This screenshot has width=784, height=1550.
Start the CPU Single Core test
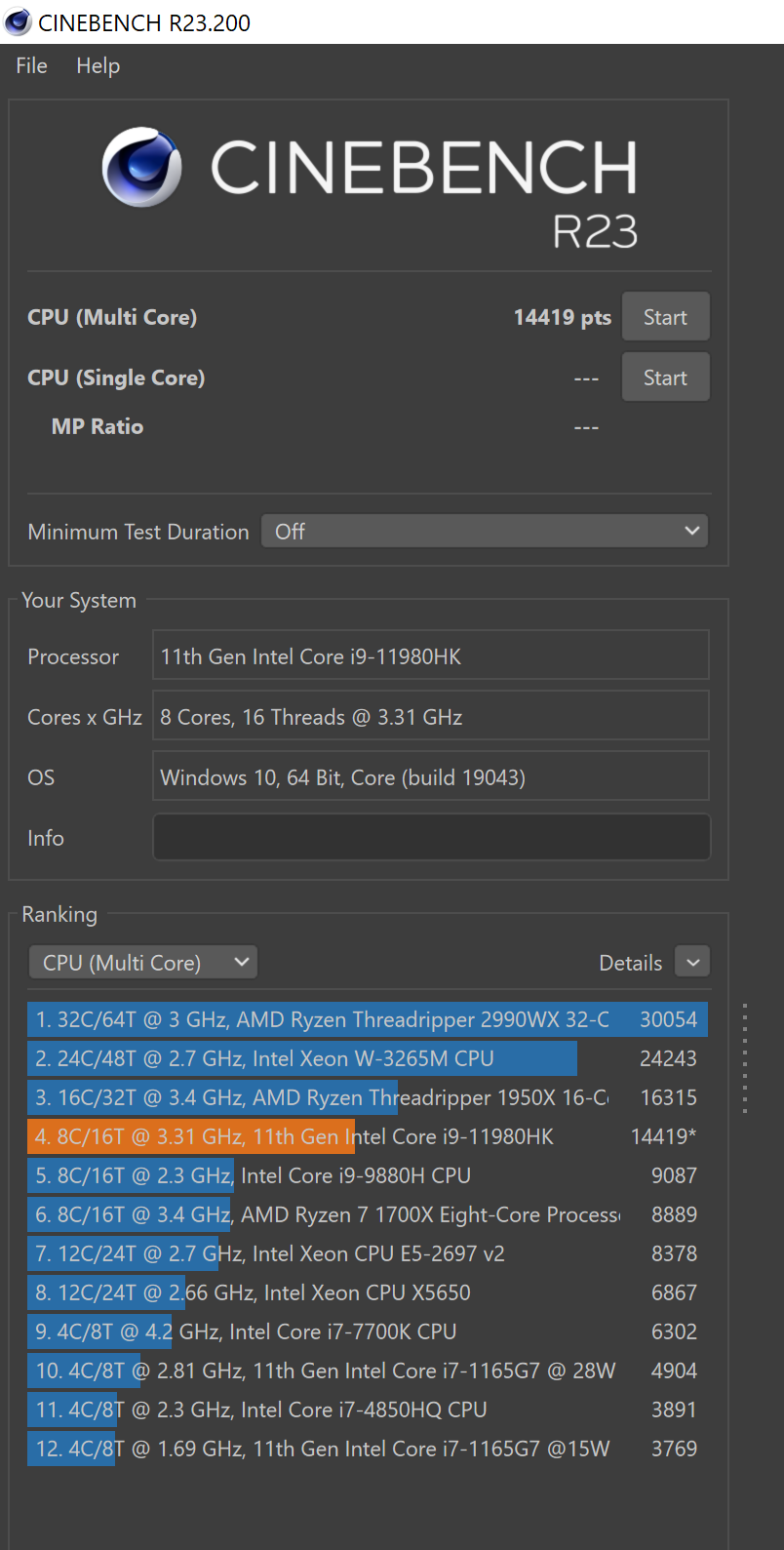tap(665, 378)
